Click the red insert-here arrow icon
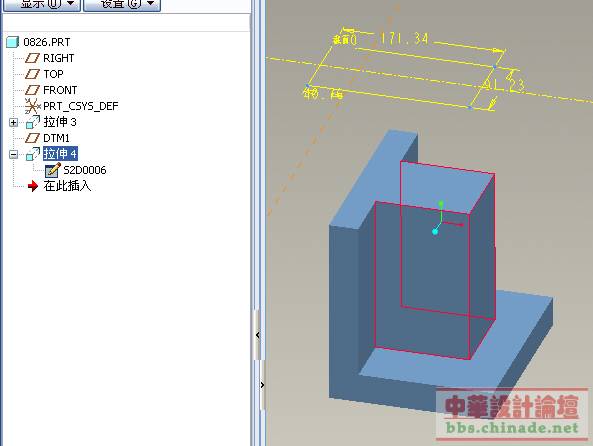Viewport: 593px width, 446px height. coord(33,186)
